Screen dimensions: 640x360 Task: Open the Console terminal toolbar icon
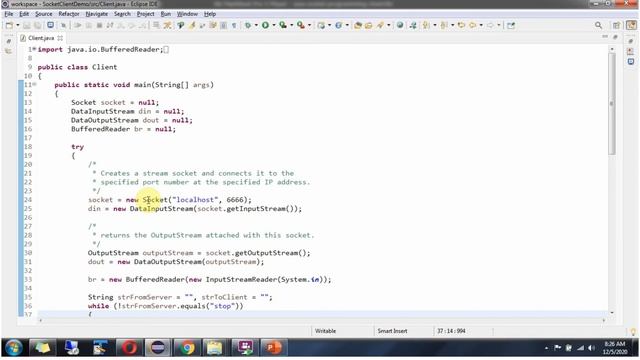50,25
